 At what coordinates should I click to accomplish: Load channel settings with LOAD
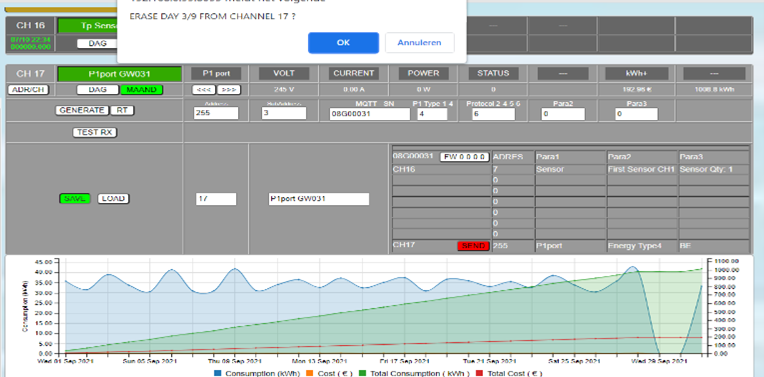tap(113, 199)
